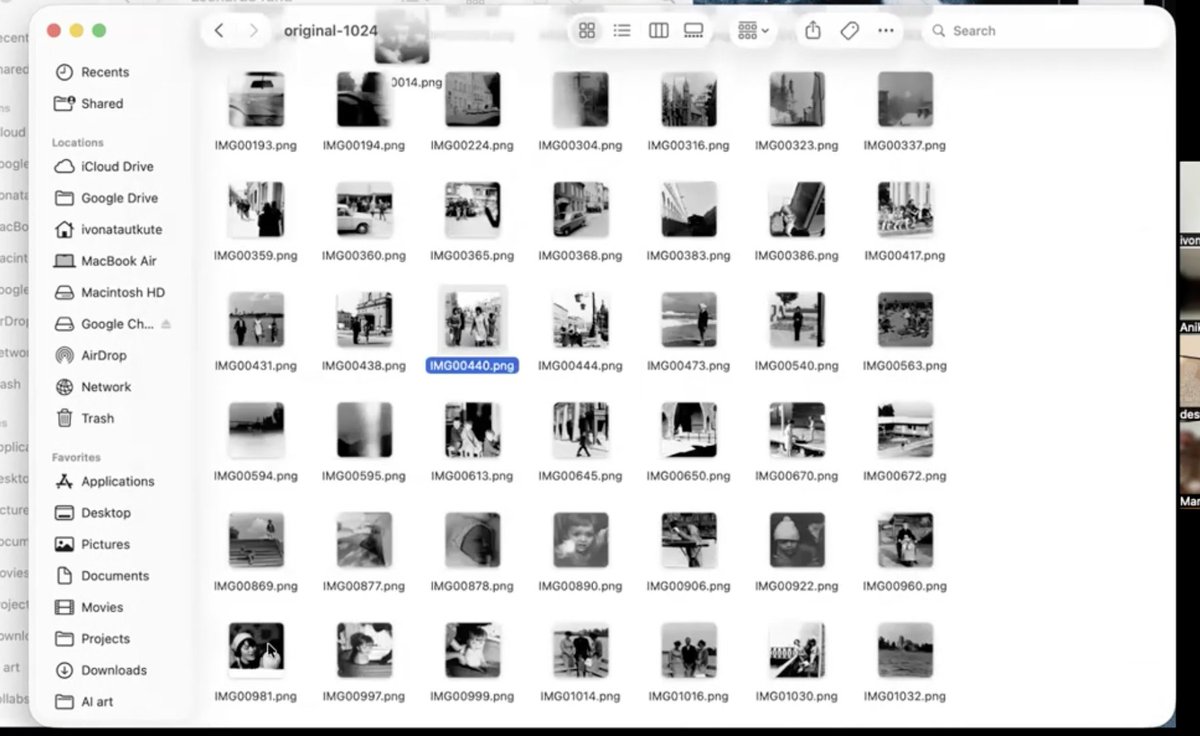
Task: Open the AI art folder in the sidebar
Action: click(97, 702)
